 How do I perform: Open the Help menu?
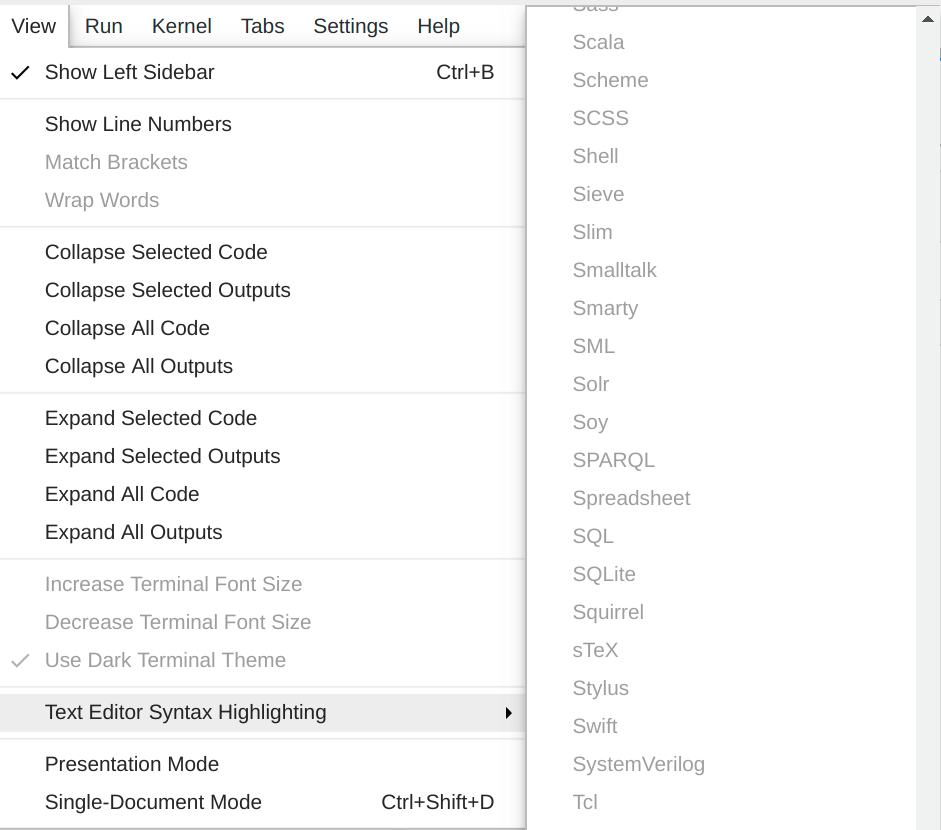(x=438, y=26)
